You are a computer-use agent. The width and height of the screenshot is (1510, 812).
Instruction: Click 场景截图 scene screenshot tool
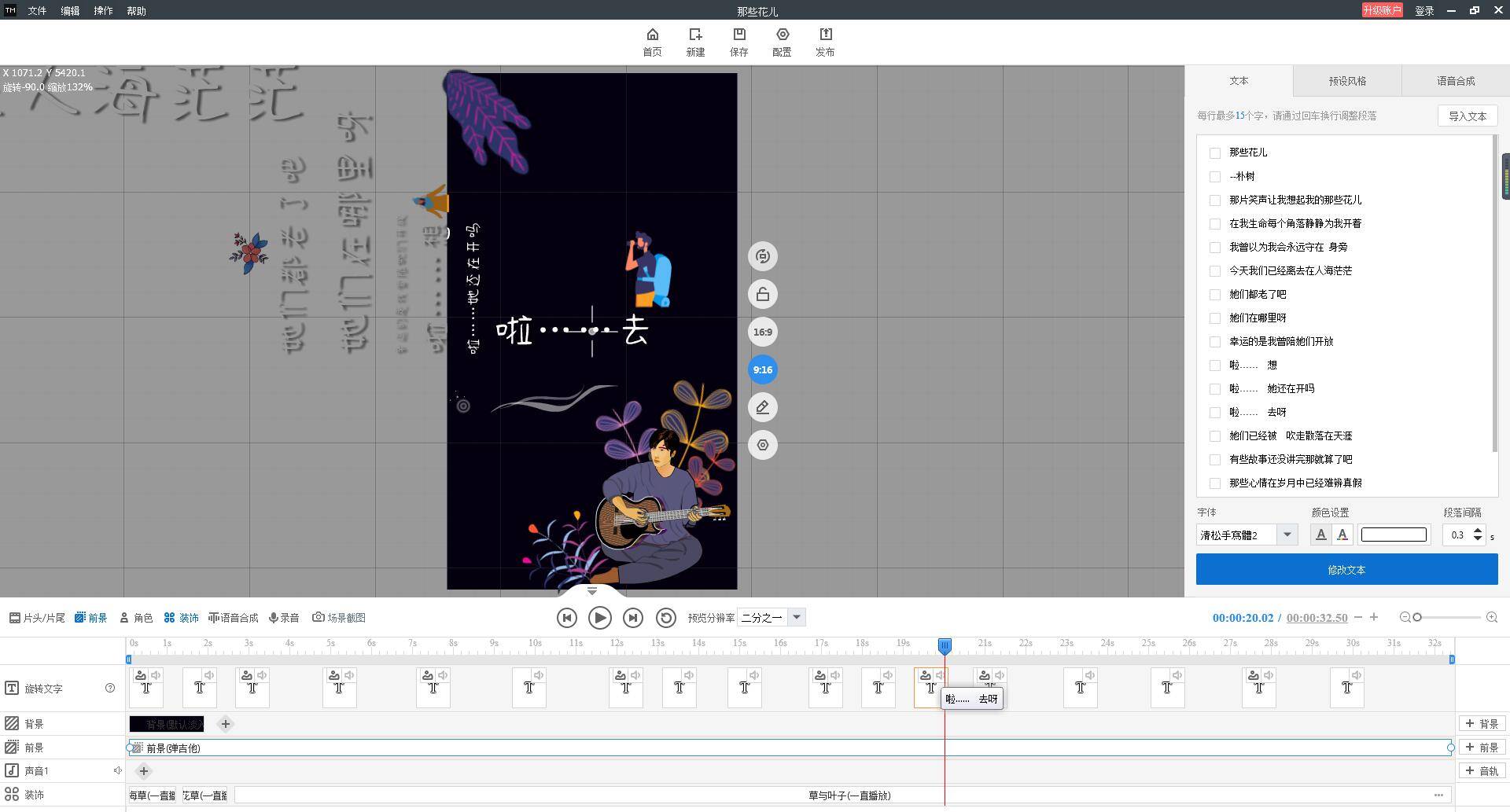click(x=339, y=618)
